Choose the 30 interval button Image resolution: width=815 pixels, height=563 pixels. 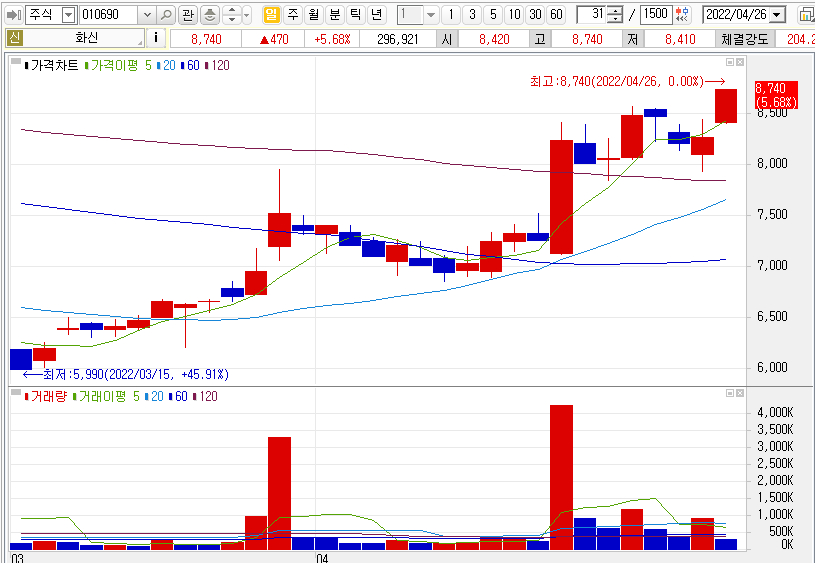(535, 15)
